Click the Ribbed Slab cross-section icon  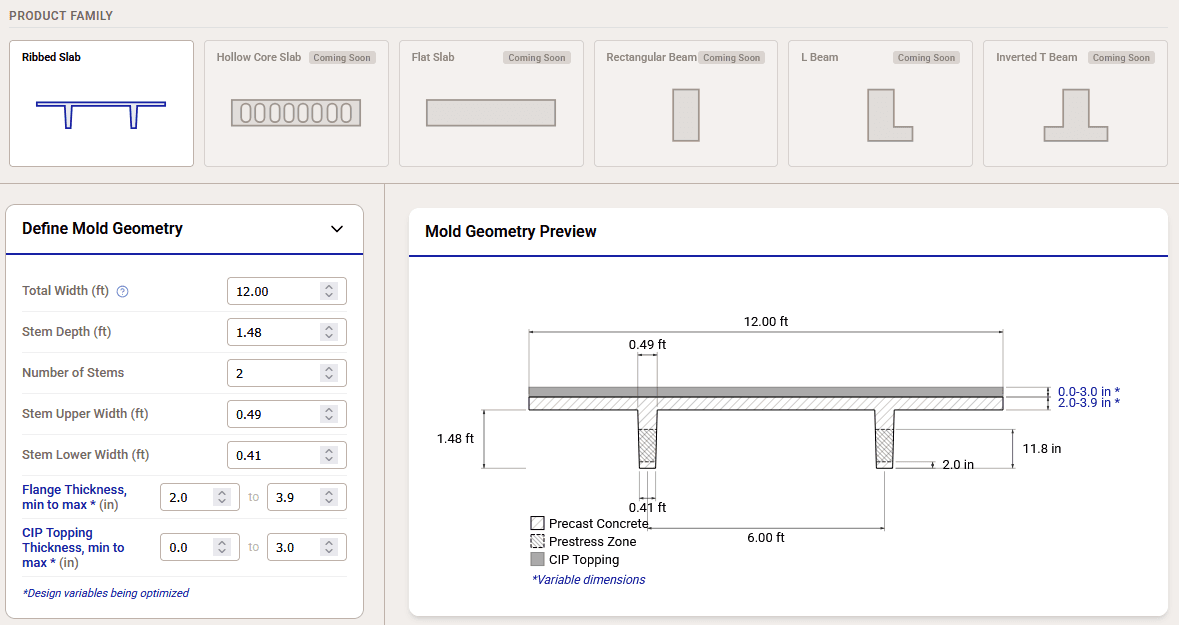tap(100, 112)
